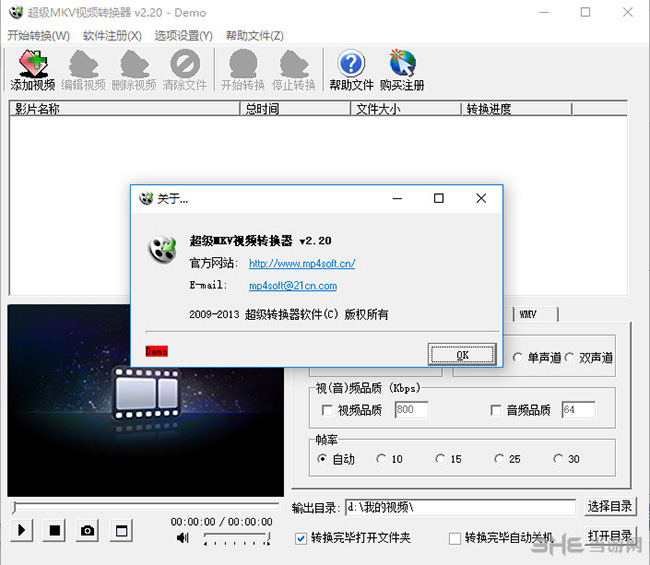Select 自动 frame rate option
The image size is (650, 565).
[x=322, y=459]
